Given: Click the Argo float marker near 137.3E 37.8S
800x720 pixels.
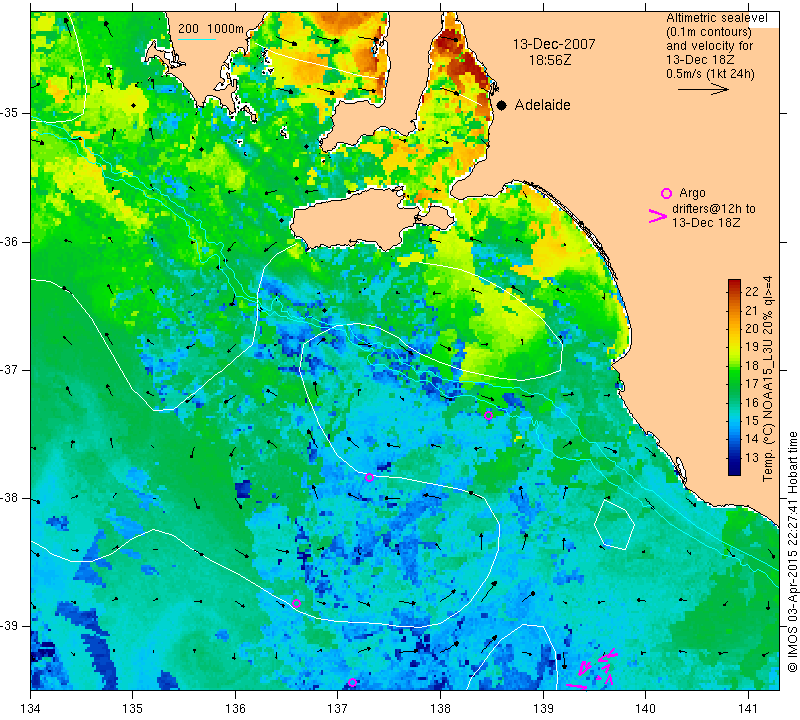Looking at the screenshot, I should coord(369,478).
